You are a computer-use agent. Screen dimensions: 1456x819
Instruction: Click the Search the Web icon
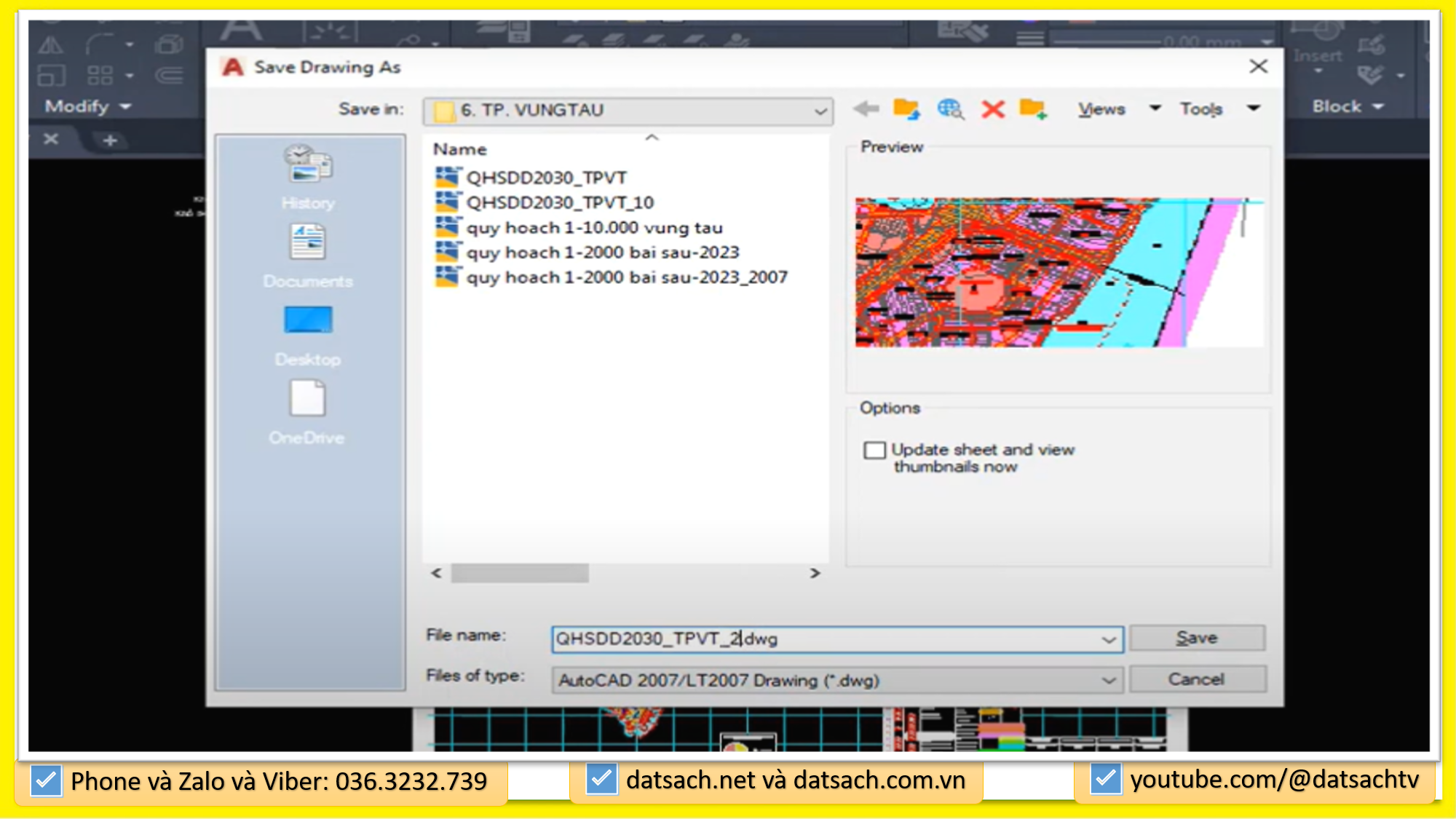pyautogui.click(x=949, y=110)
